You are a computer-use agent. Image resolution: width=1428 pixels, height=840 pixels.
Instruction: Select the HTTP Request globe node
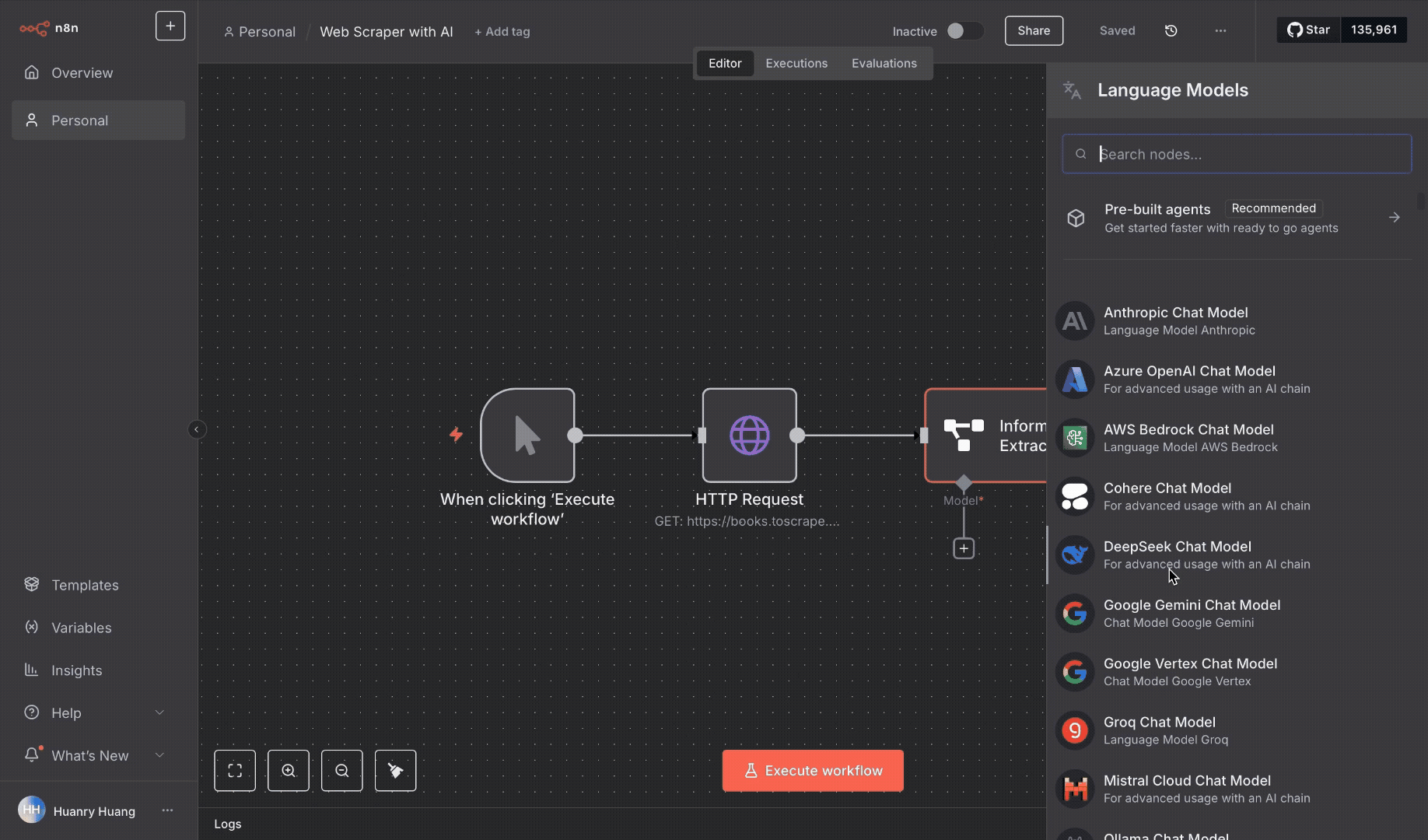749,436
